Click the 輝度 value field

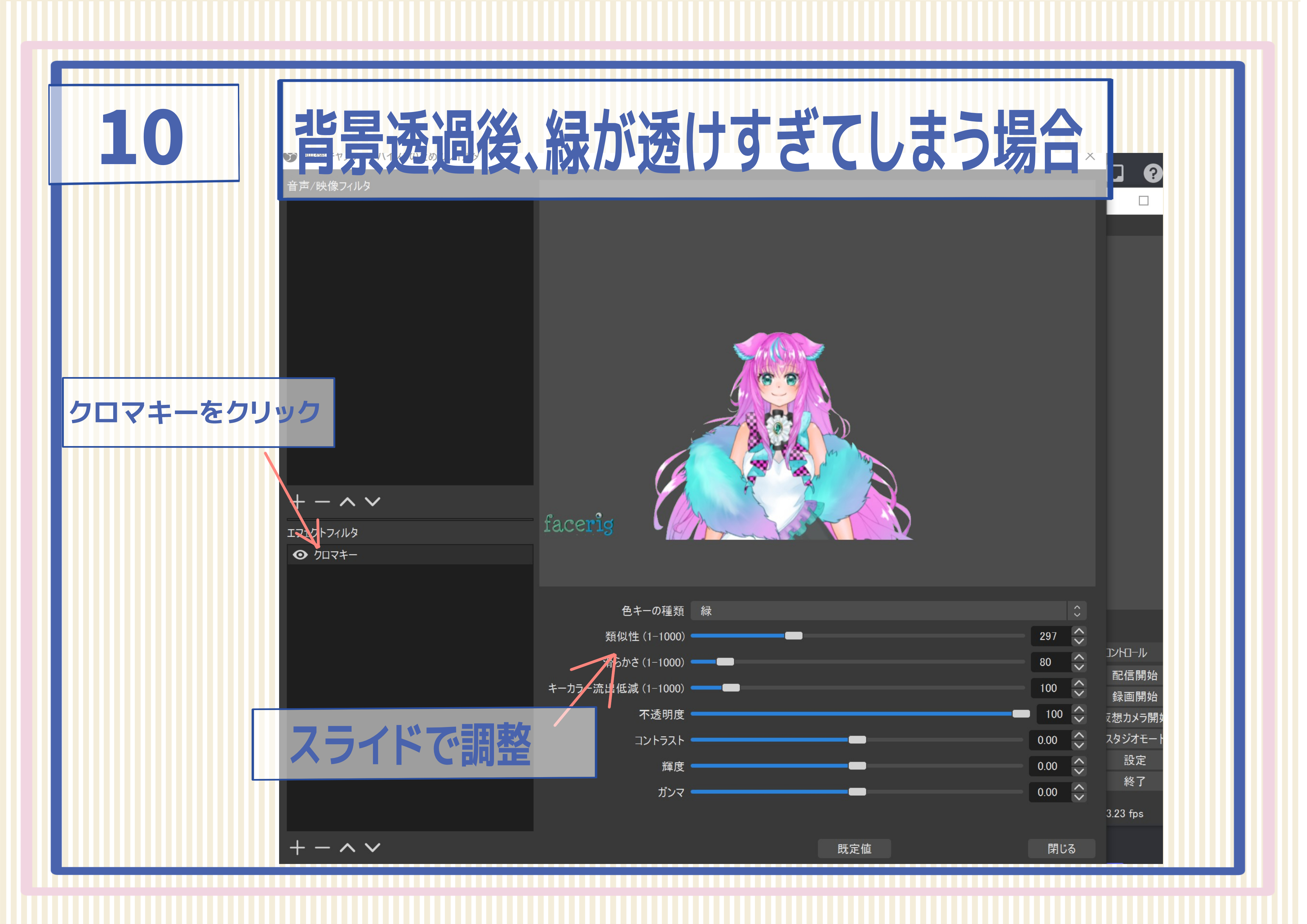point(1050,767)
